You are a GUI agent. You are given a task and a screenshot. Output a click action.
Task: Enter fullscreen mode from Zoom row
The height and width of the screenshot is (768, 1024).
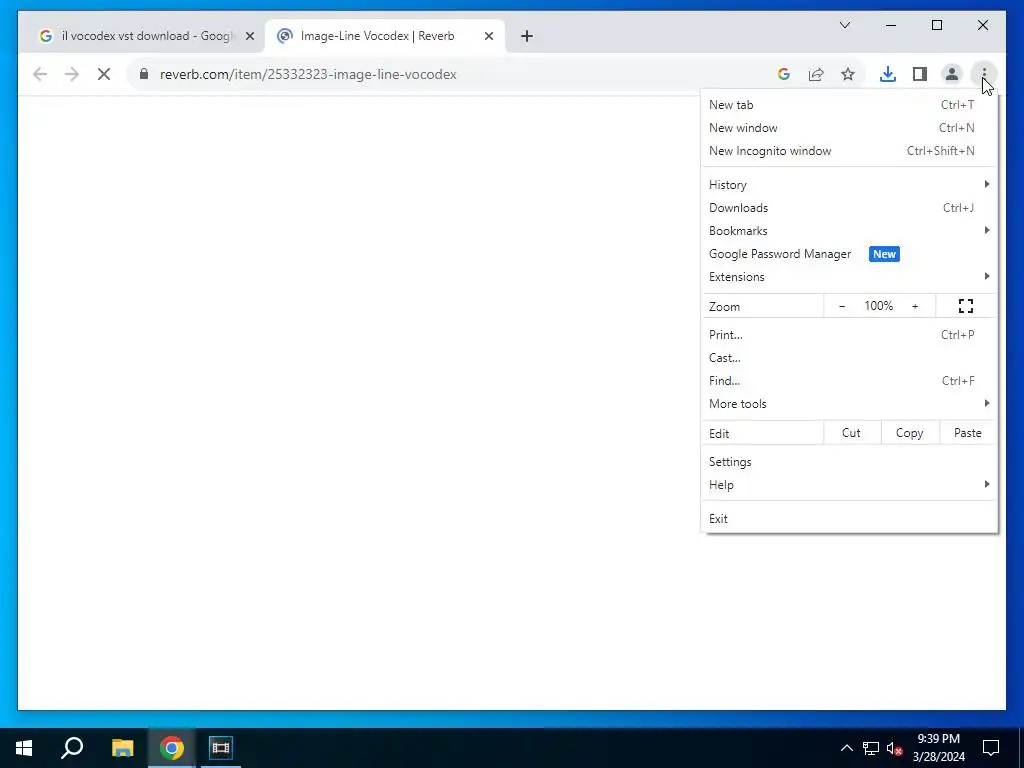(x=966, y=306)
